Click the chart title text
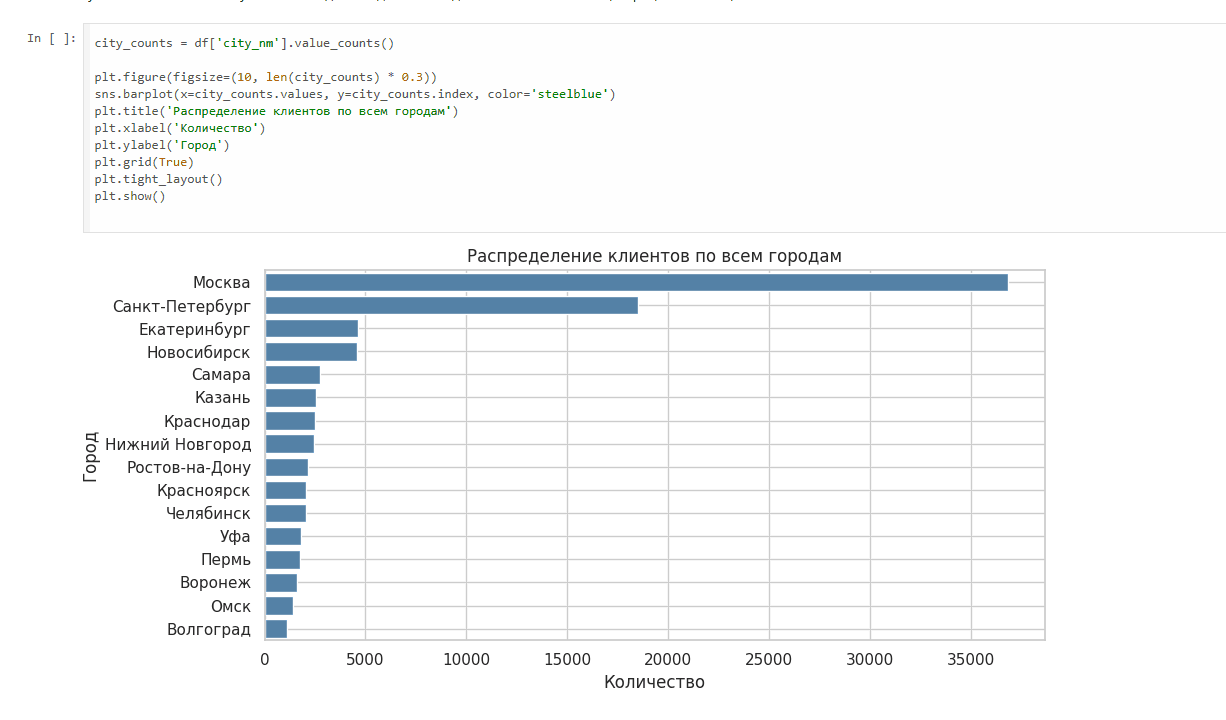The height and width of the screenshot is (720, 1226). (x=654, y=256)
